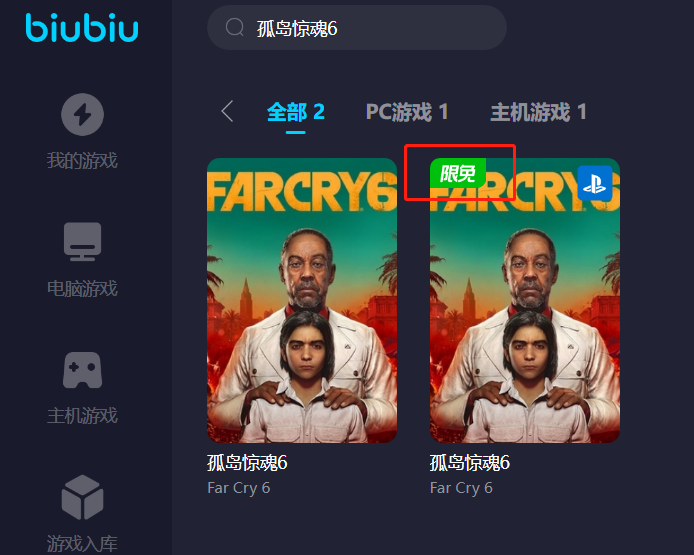Click the first 孤岛惊魂6 title text
The width and height of the screenshot is (694, 555).
[247, 463]
